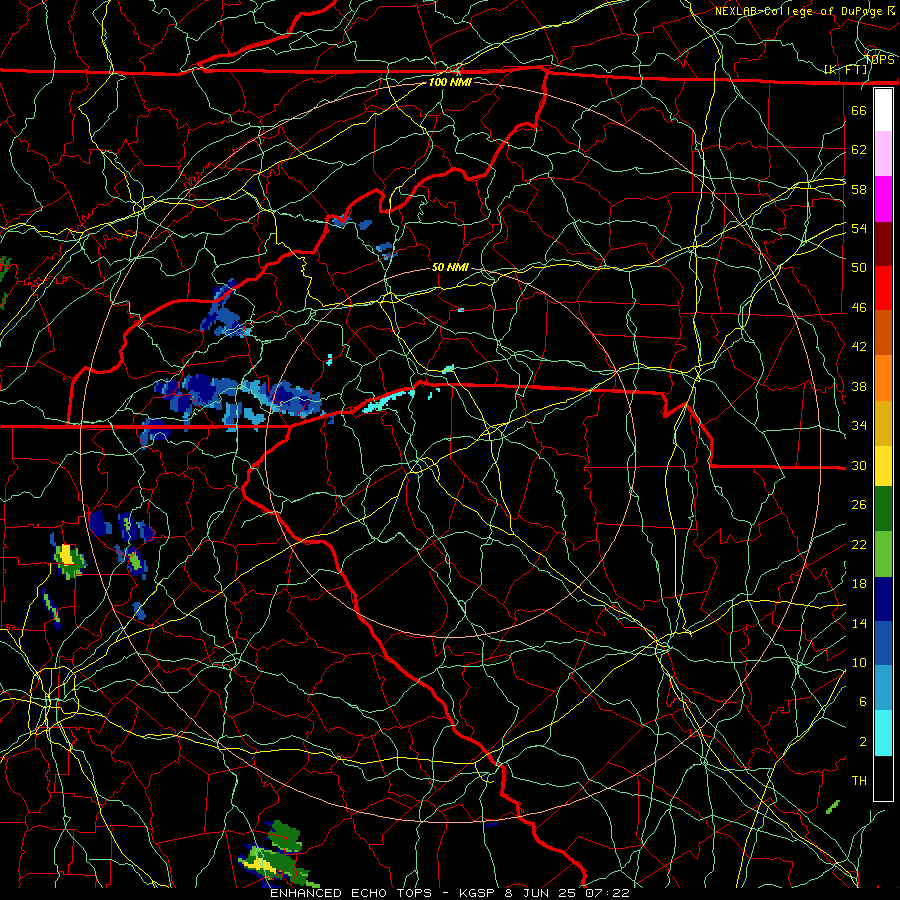Image resolution: width=900 pixels, height=900 pixels.
Task: Pick the navy blue legend band
Action: click(x=883, y=599)
